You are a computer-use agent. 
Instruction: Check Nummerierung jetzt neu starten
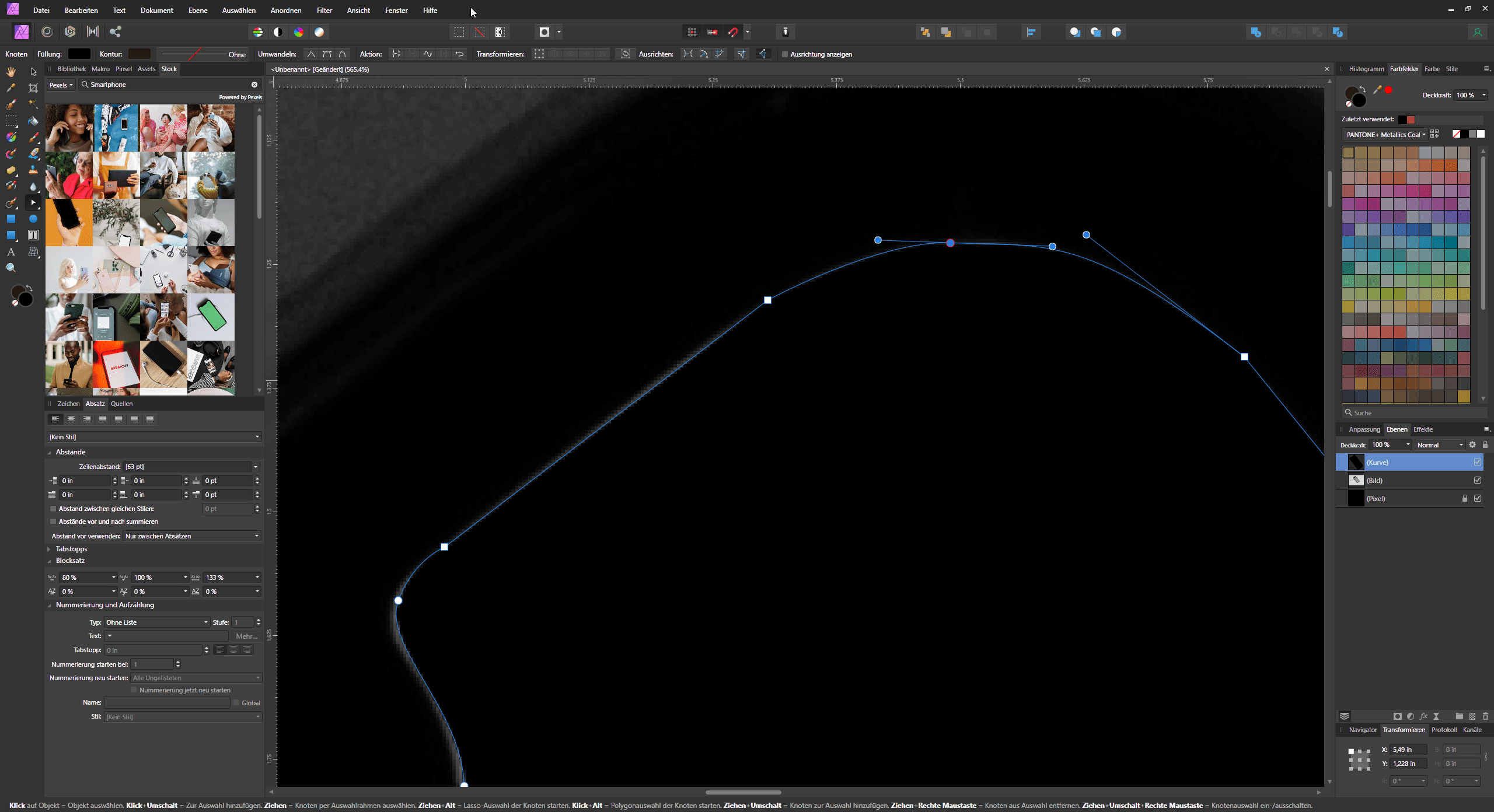134,689
